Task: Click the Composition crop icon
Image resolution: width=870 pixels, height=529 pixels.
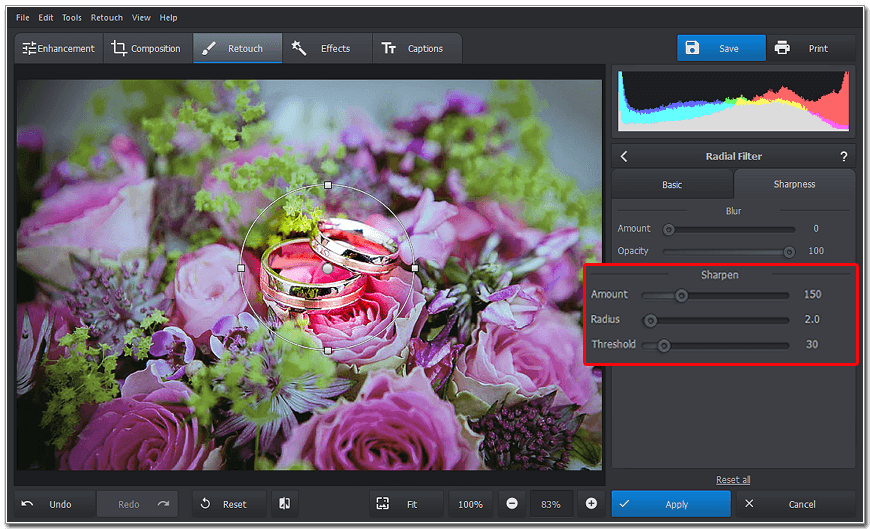Action: point(119,48)
